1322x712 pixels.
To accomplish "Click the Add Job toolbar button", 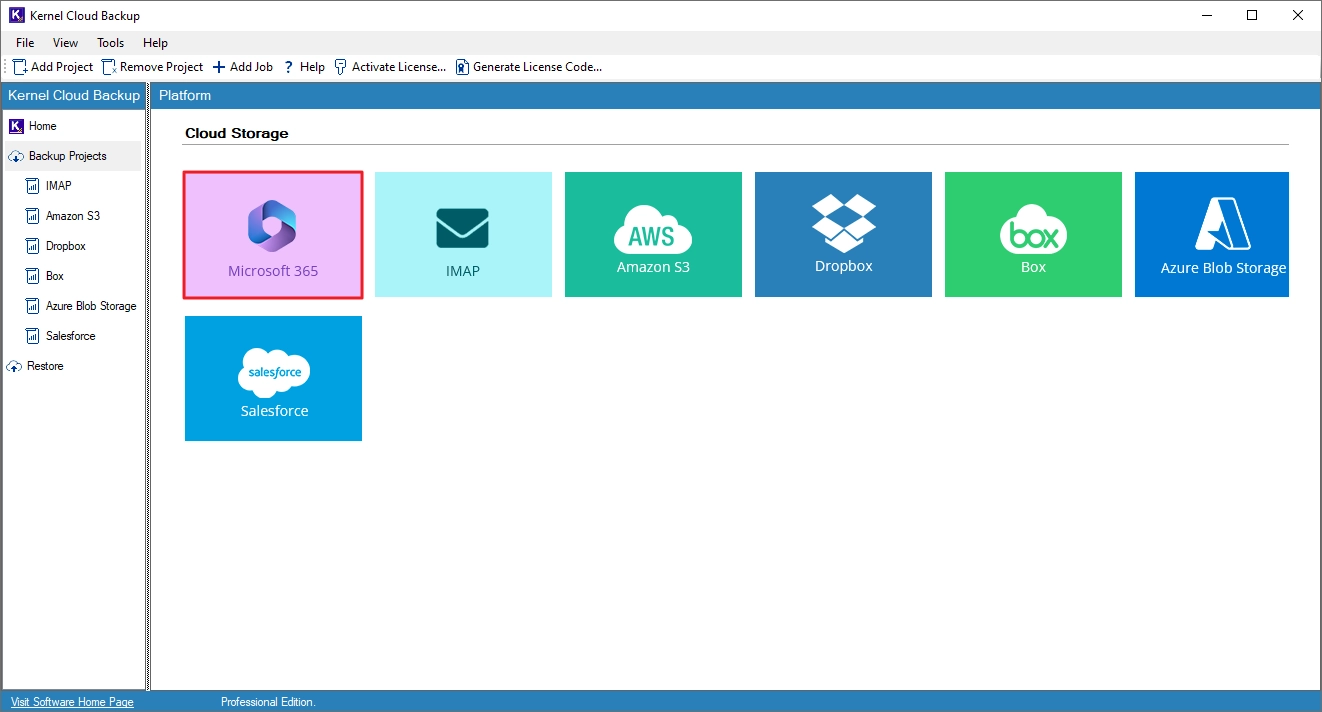I will pyautogui.click(x=243, y=67).
